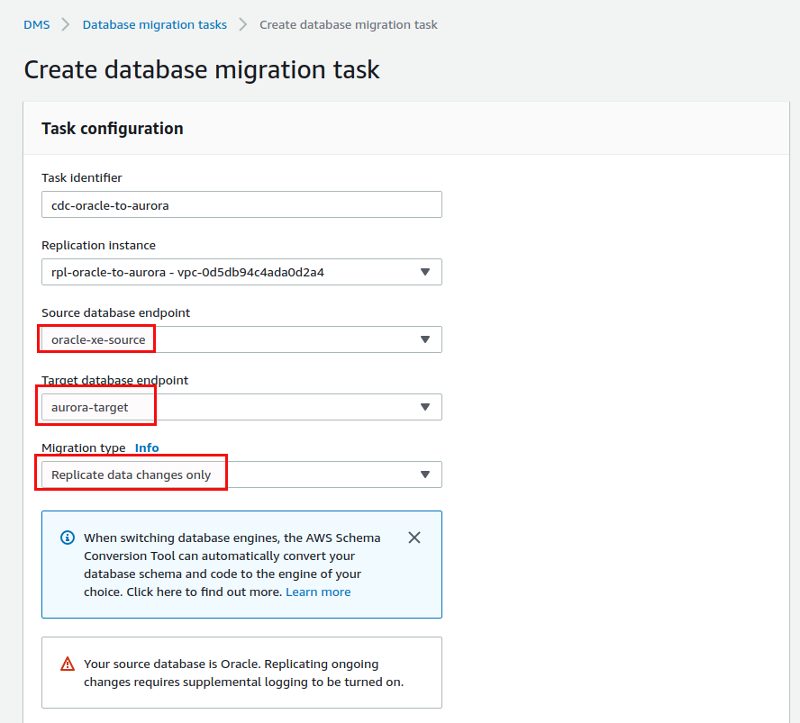Image resolution: width=800 pixels, height=723 pixels.
Task: Click the Target database endpoint arrow
Action: (x=425, y=407)
